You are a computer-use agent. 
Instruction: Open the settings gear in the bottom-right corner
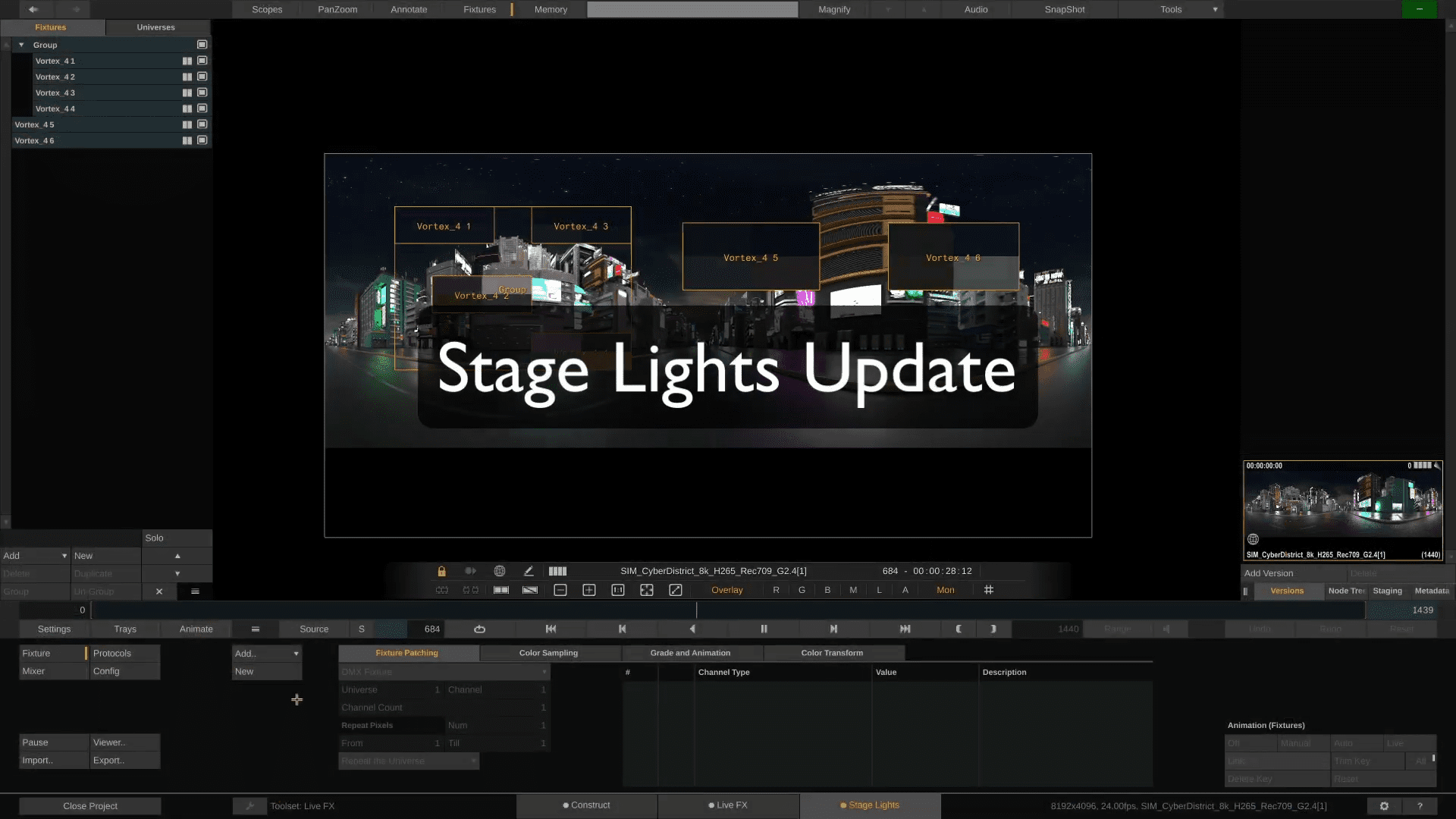coord(1384,806)
